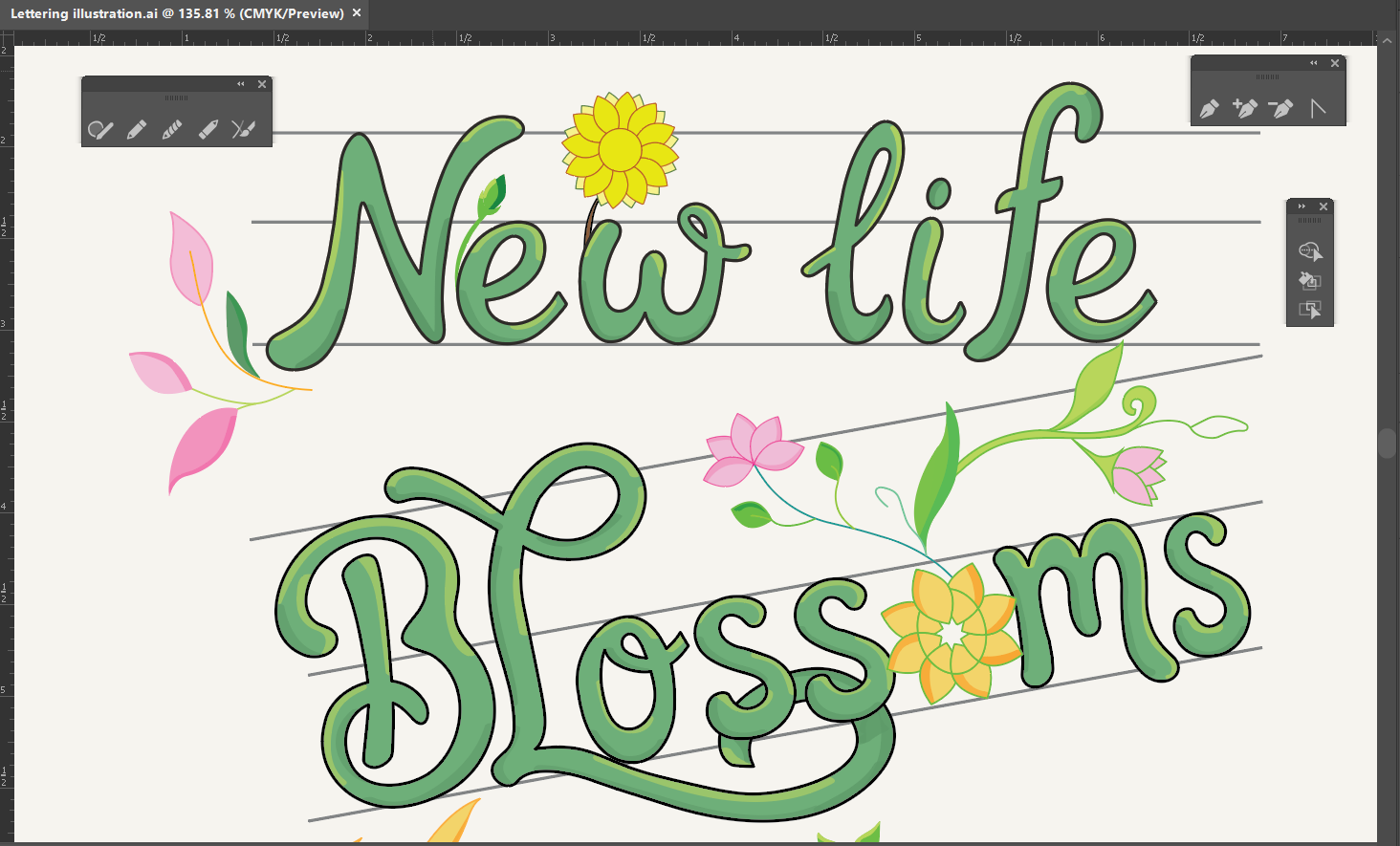Image resolution: width=1400 pixels, height=846 pixels.
Task: Close the Lettering illustration.ai tab
Action: (x=357, y=13)
